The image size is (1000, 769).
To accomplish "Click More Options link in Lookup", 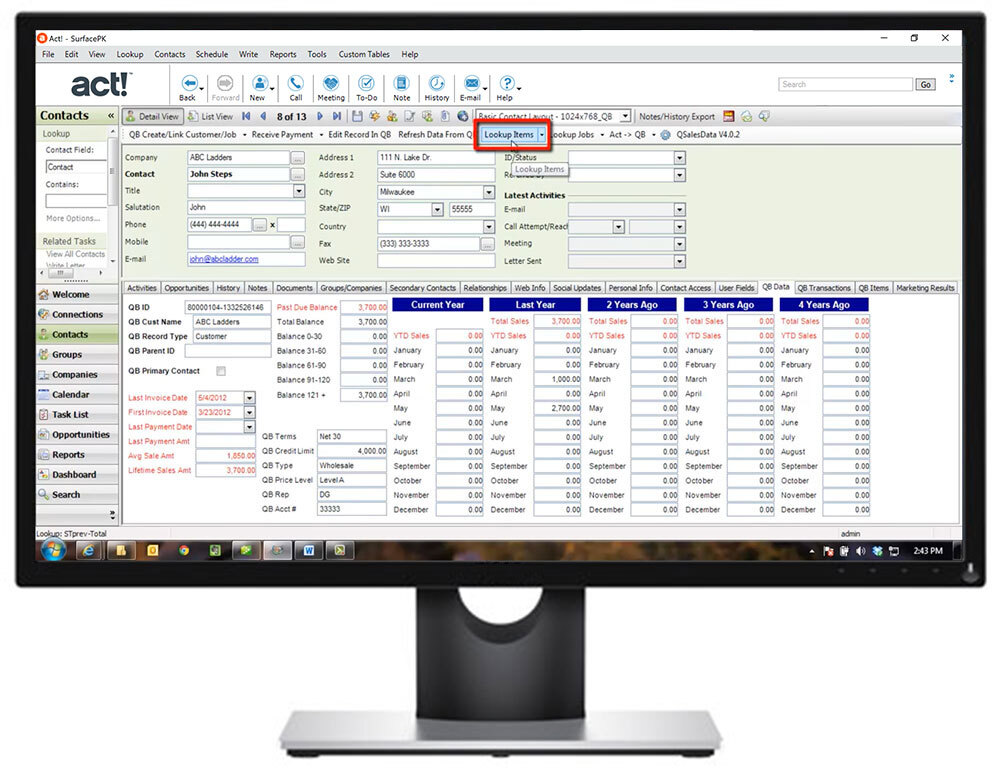I will click(x=73, y=218).
